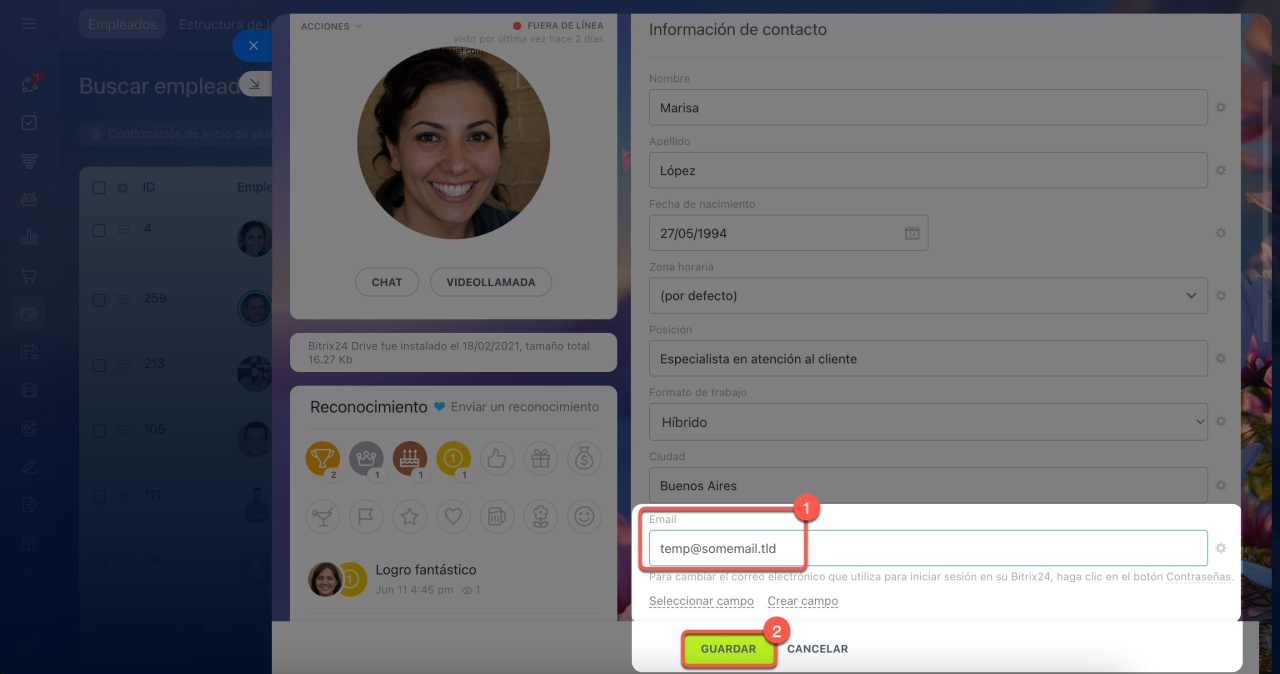Tick the select-all checkbox in employee table header
The width and height of the screenshot is (1280, 674).
point(99,187)
